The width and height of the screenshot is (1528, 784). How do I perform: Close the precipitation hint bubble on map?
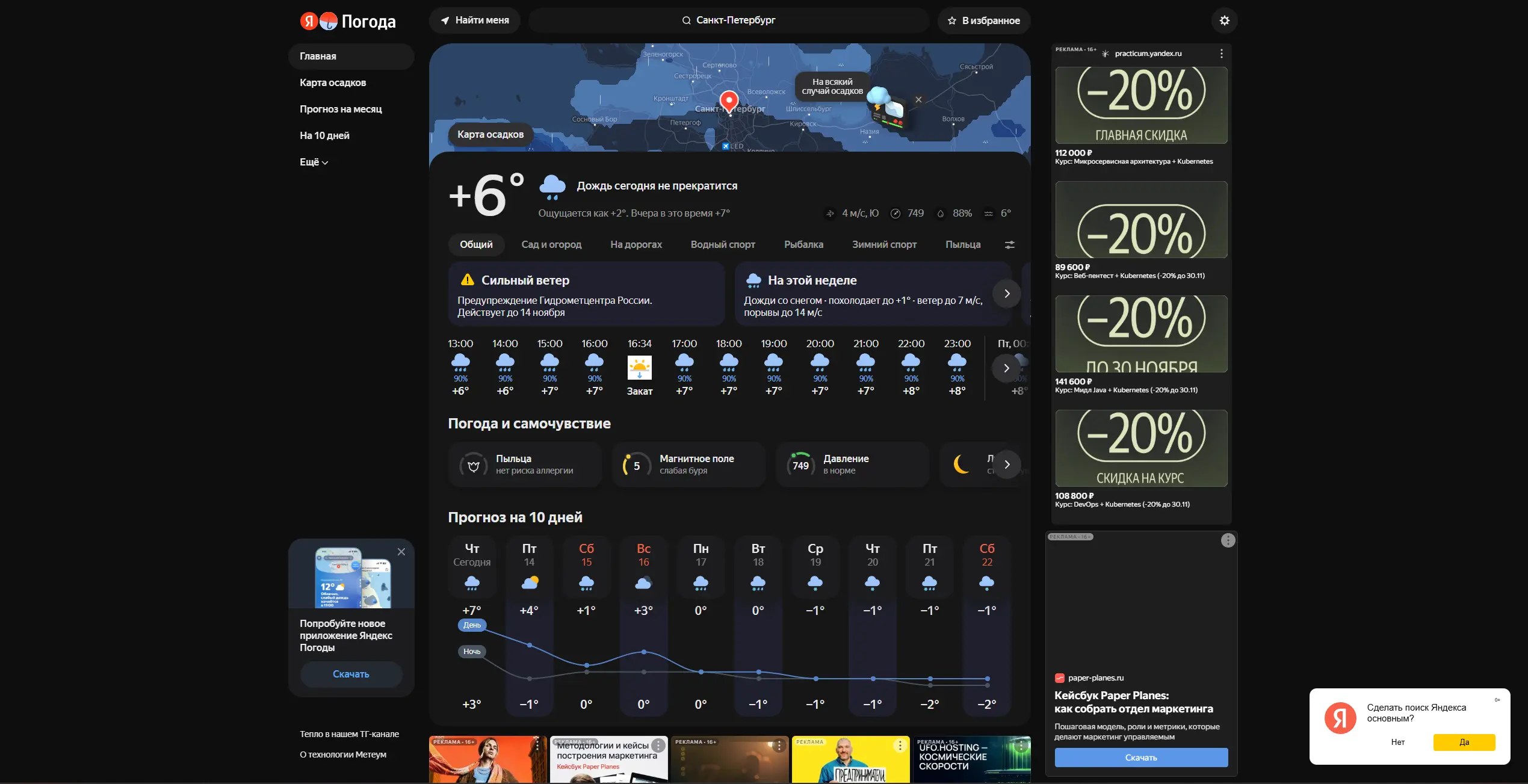click(x=918, y=100)
